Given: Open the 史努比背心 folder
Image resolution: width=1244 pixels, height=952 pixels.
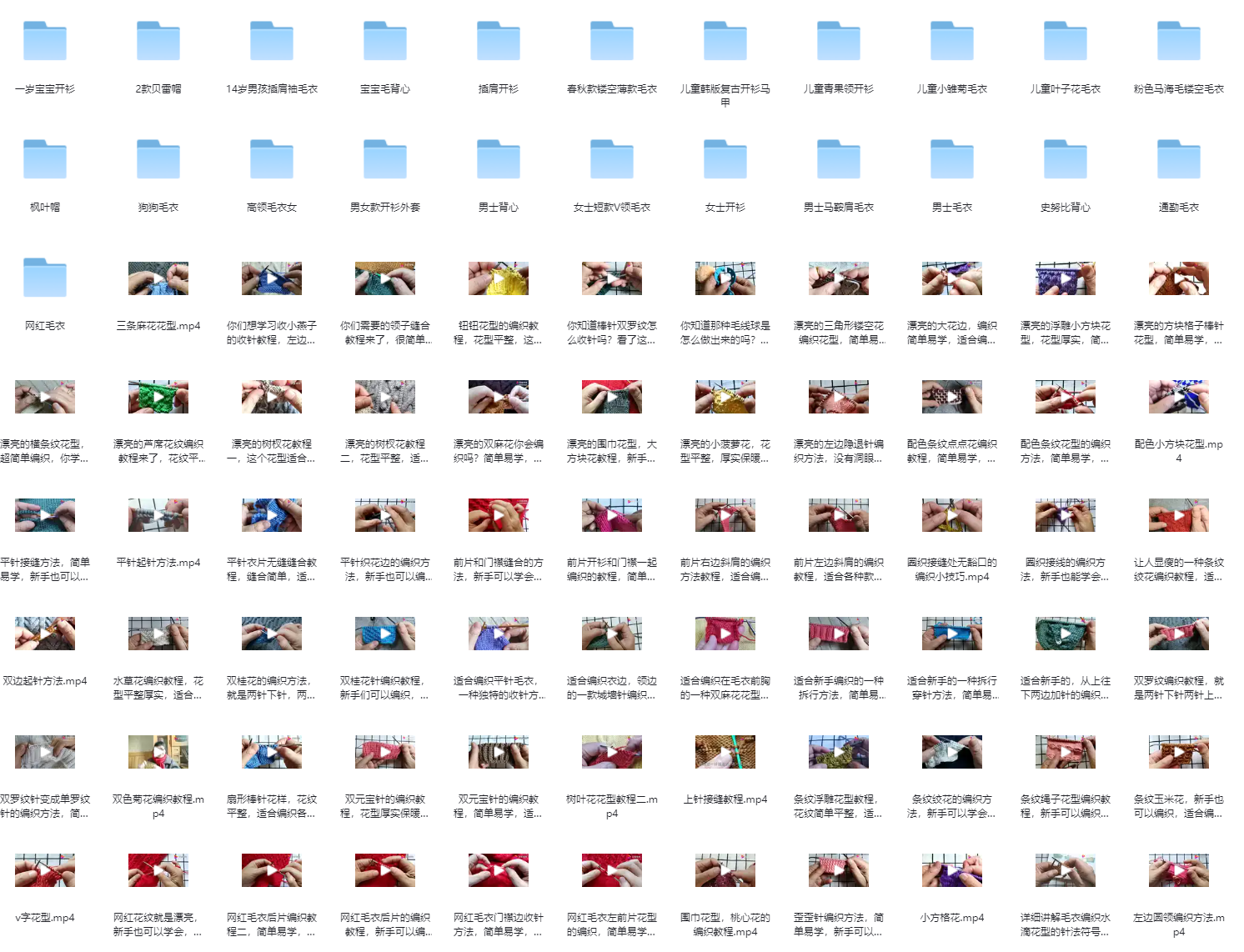Looking at the screenshot, I should (x=1066, y=160).
